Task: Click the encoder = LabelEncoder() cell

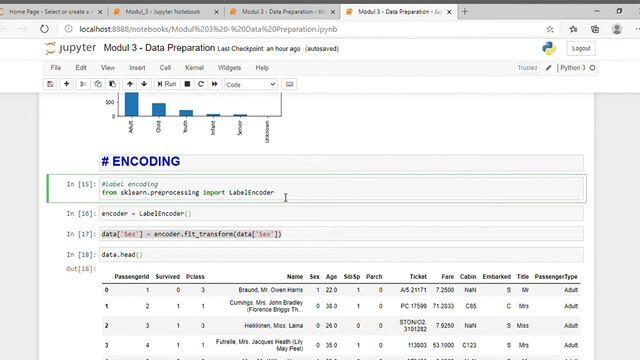Action: [342, 213]
